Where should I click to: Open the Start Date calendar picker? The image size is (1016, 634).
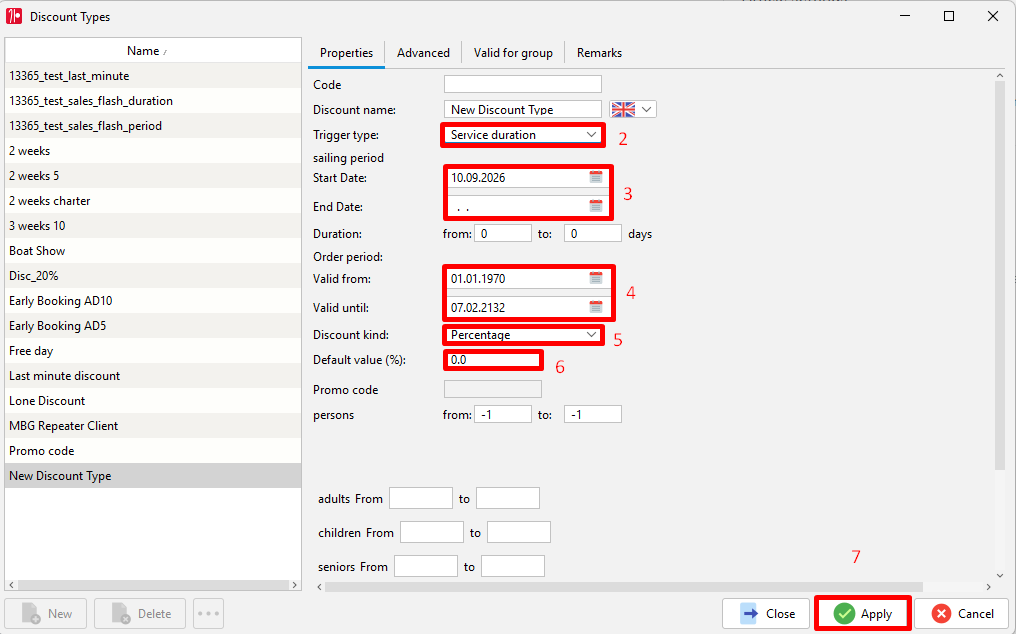(x=595, y=177)
